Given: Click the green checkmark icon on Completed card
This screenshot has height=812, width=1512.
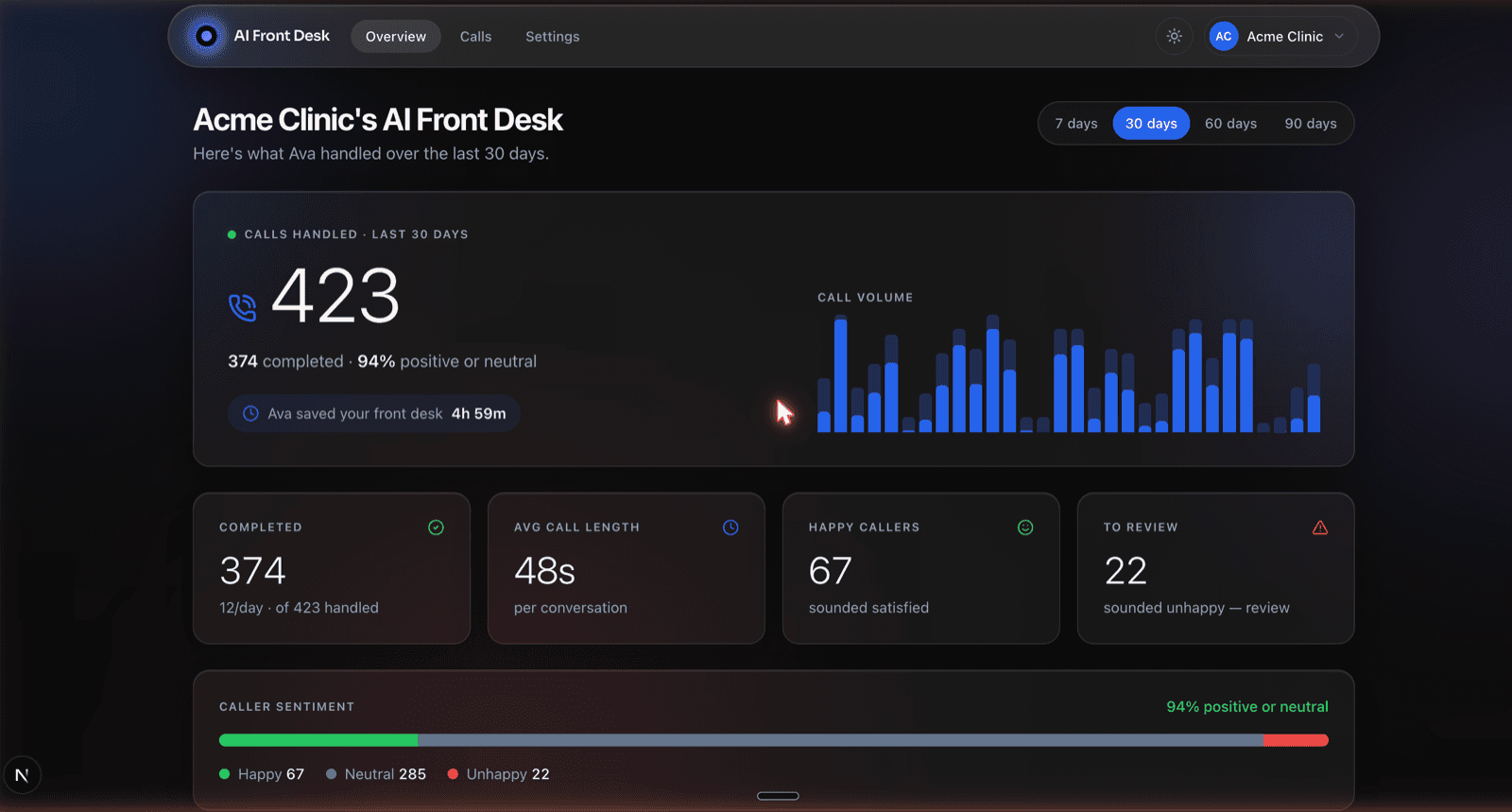Looking at the screenshot, I should (x=436, y=527).
